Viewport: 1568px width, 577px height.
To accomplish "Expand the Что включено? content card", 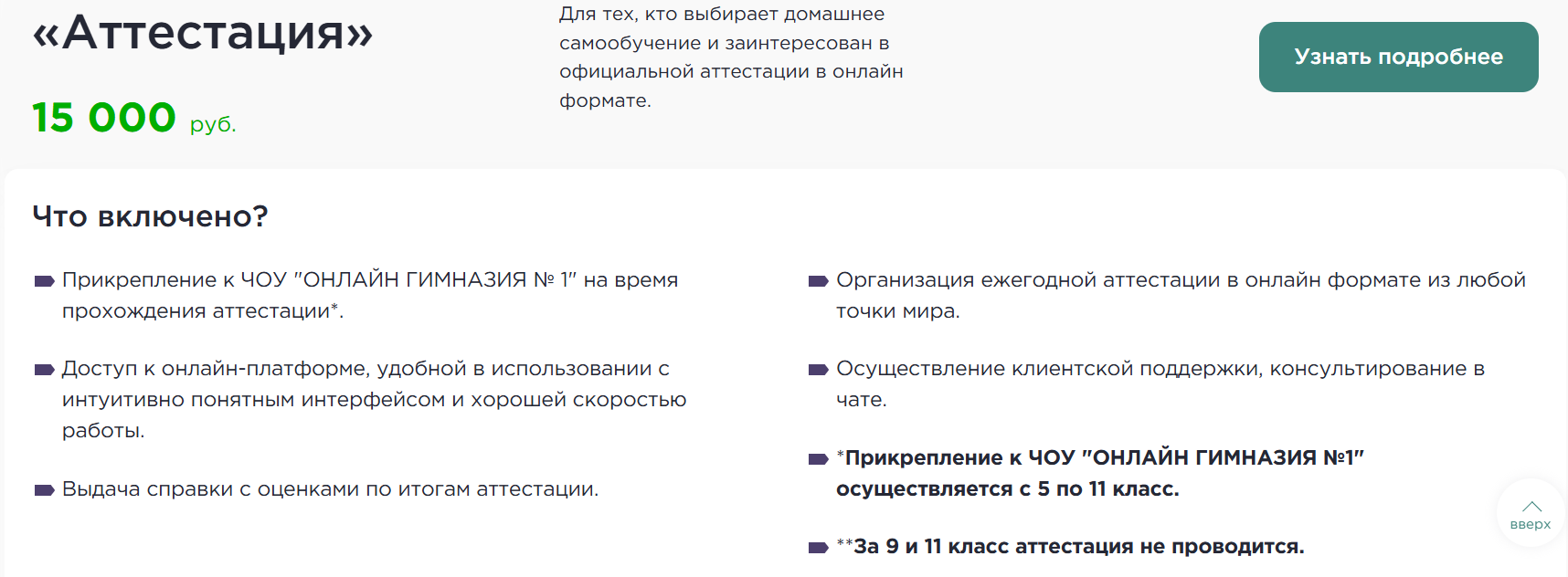I will 784,365.
